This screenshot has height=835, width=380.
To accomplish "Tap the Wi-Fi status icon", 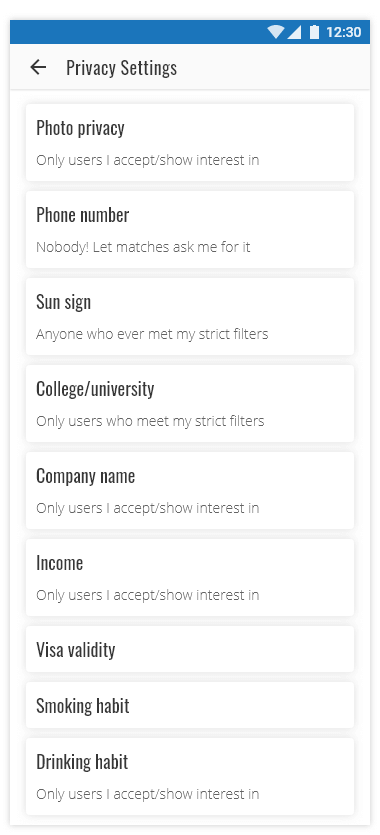I will click(276, 32).
